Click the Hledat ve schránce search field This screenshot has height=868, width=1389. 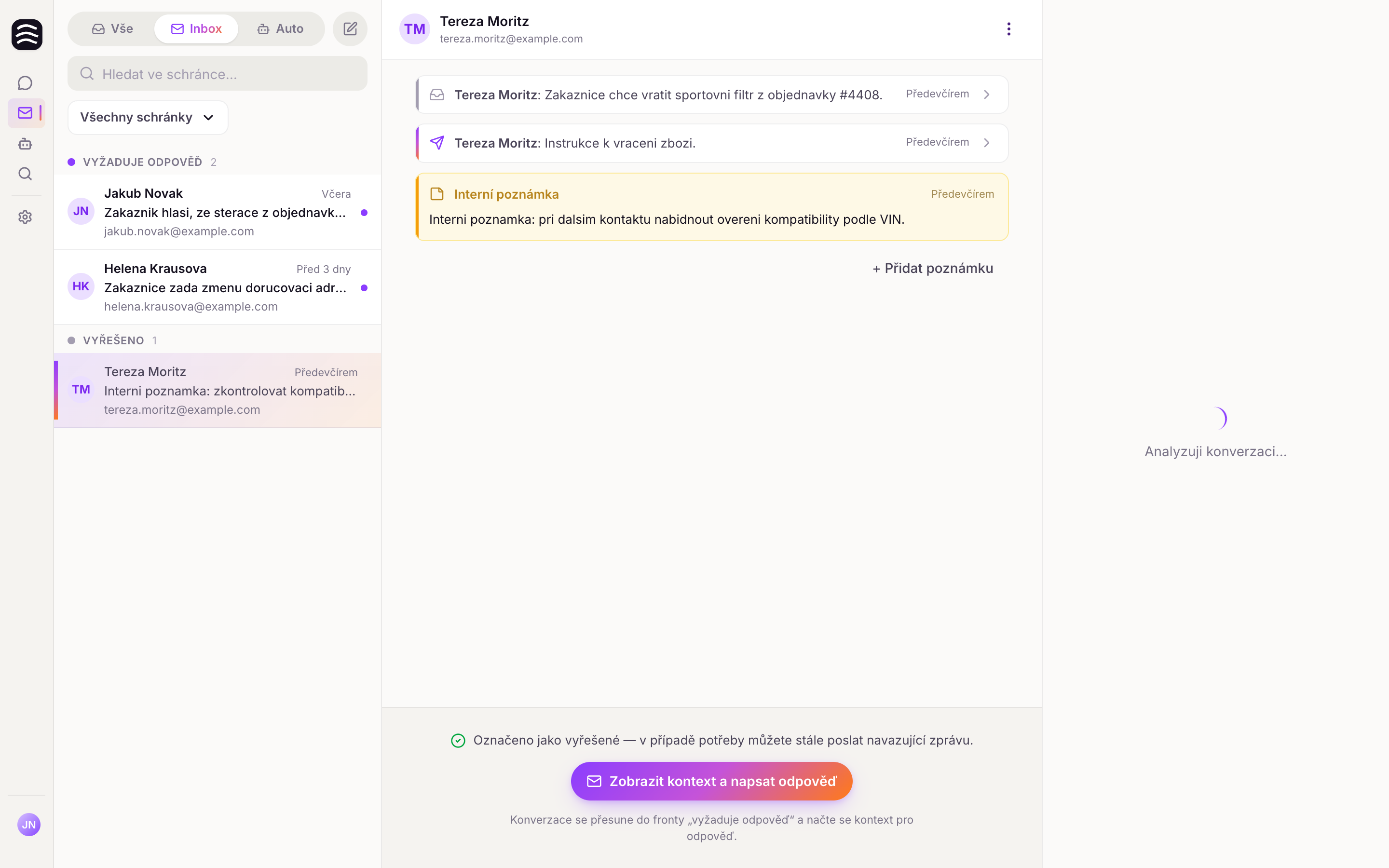217,73
